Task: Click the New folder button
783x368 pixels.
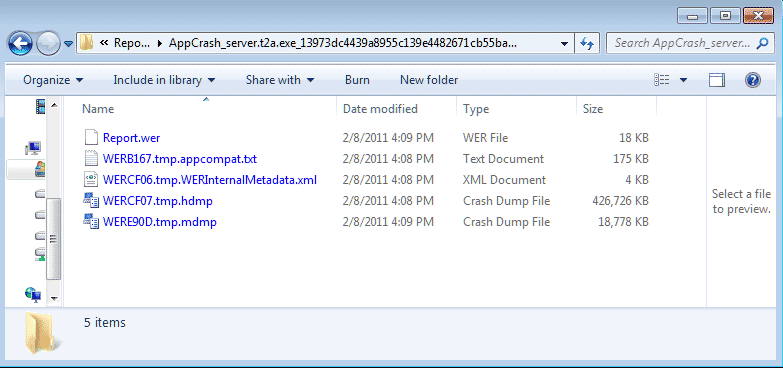Action: pos(429,80)
